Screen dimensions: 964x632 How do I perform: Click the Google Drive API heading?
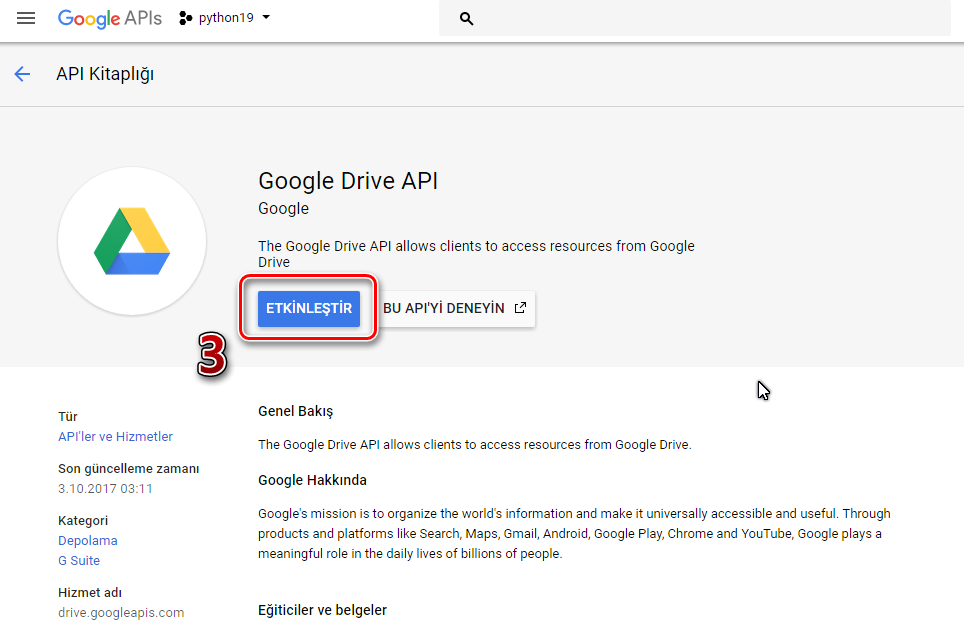click(x=348, y=181)
